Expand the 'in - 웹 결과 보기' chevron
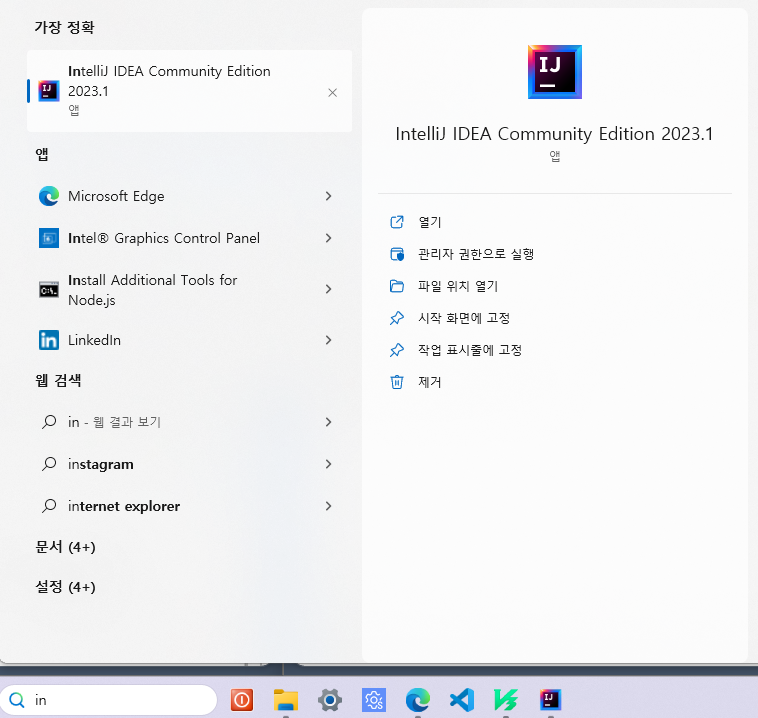Screen dimensions: 758x718 click(x=328, y=422)
